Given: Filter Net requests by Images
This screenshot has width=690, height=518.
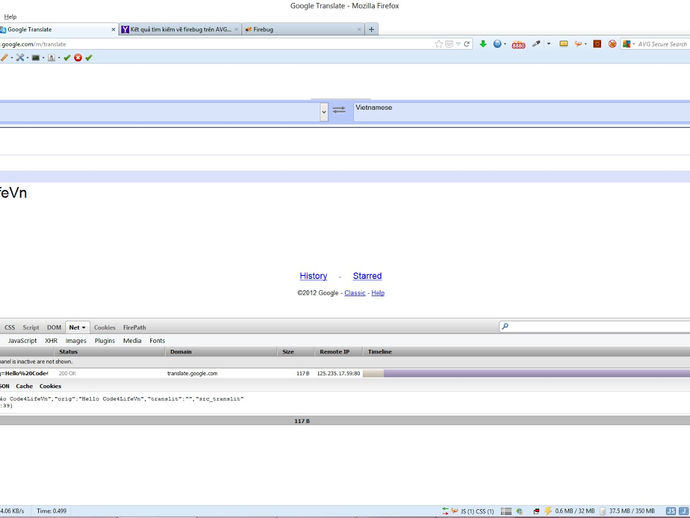Looking at the screenshot, I should 76,341.
